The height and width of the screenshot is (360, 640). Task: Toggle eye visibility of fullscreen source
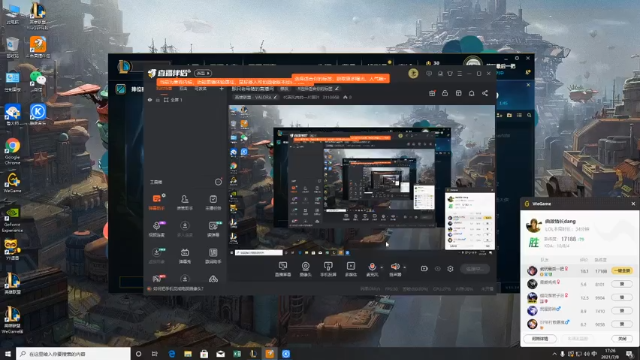point(150,100)
